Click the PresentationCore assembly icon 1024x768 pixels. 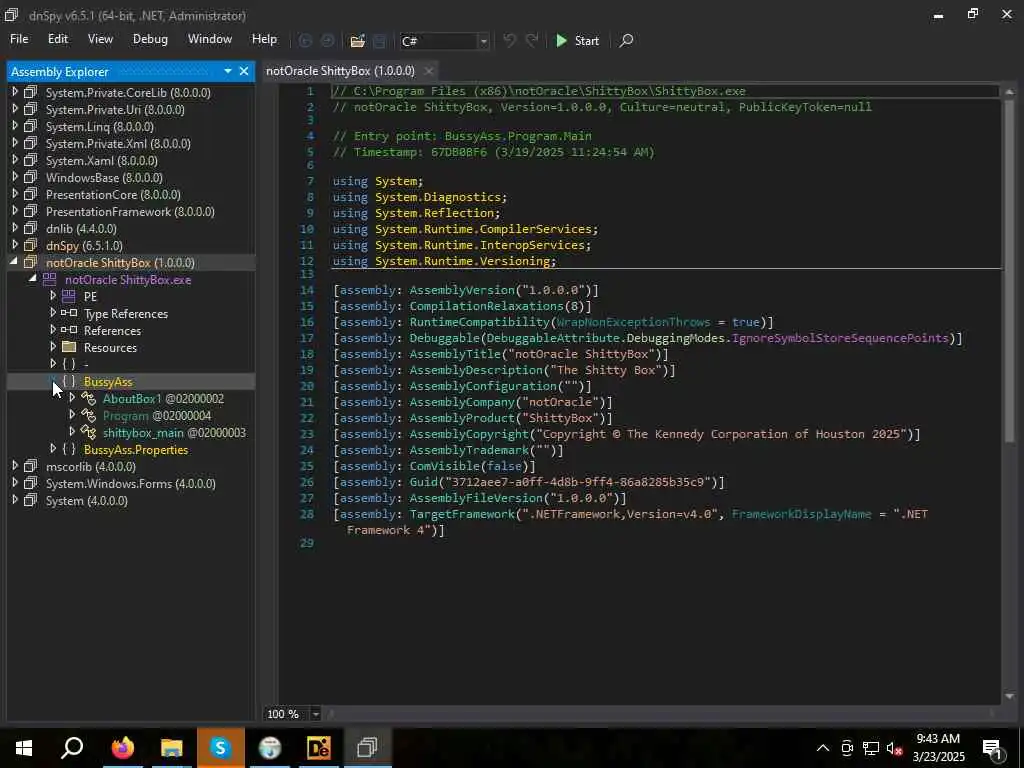pyautogui.click(x=30, y=195)
